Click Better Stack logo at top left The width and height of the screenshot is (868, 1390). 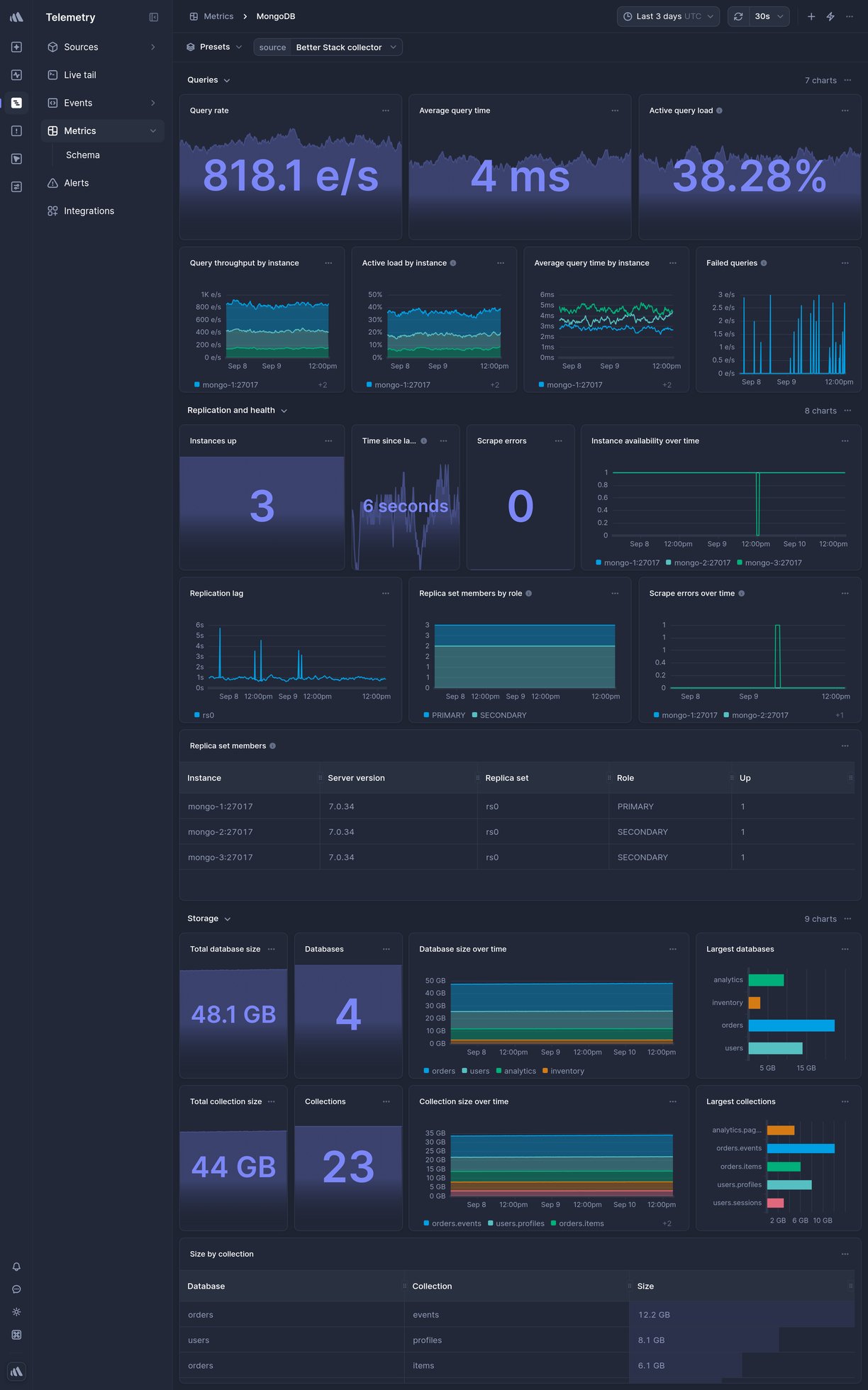click(x=16, y=17)
